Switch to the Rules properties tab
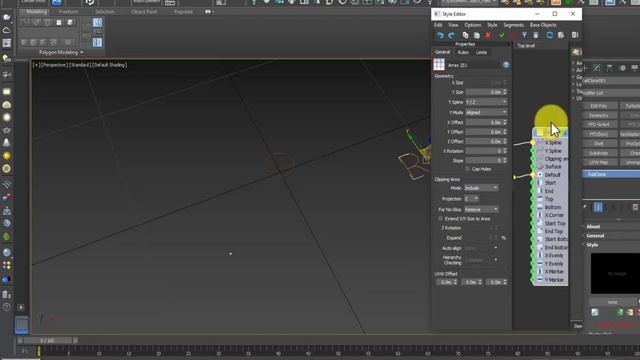The height and width of the screenshot is (360, 640). [x=463, y=53]
